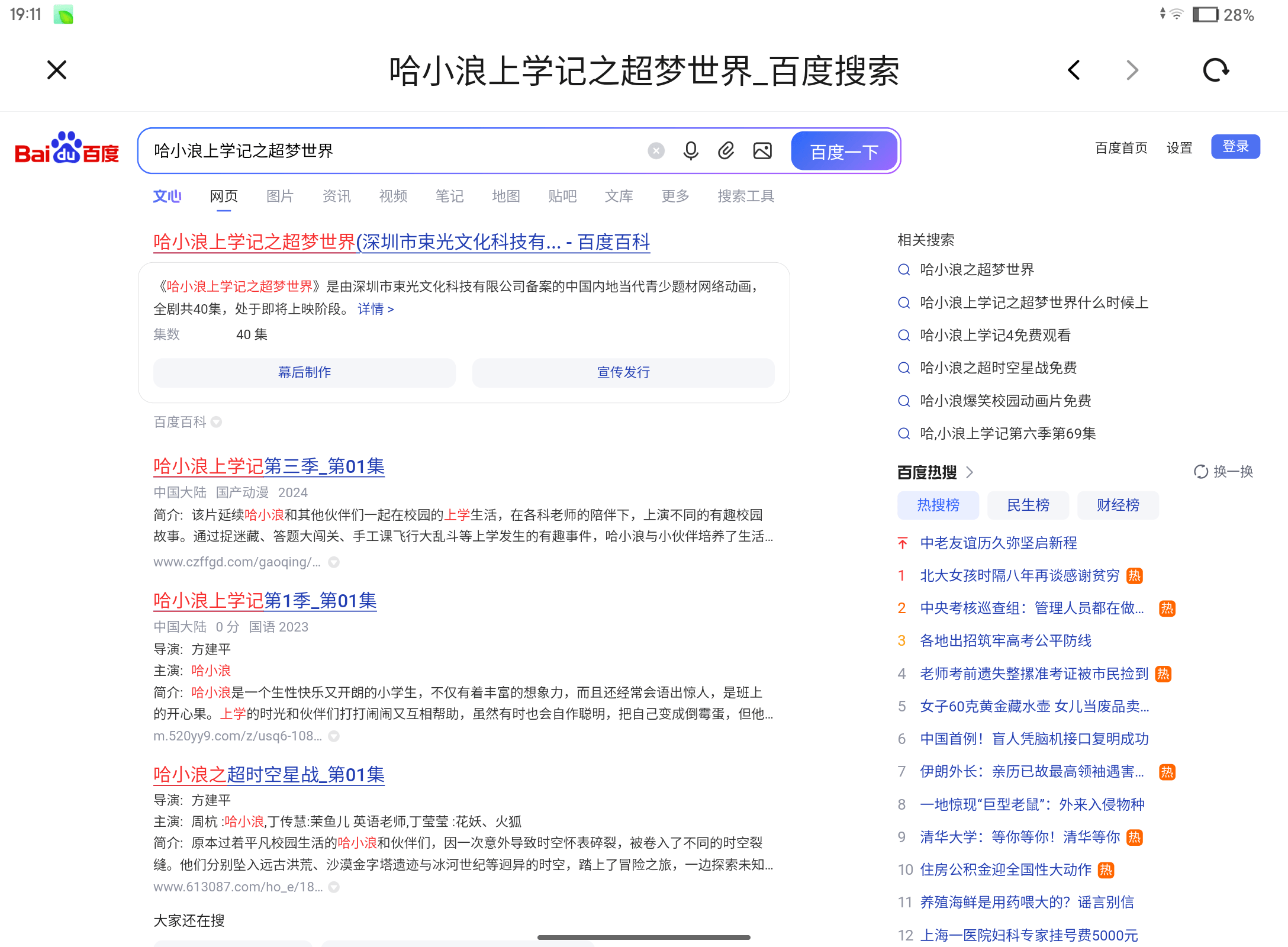
Task: Expand icon next to www.613087.com URL
Action: 334,887
